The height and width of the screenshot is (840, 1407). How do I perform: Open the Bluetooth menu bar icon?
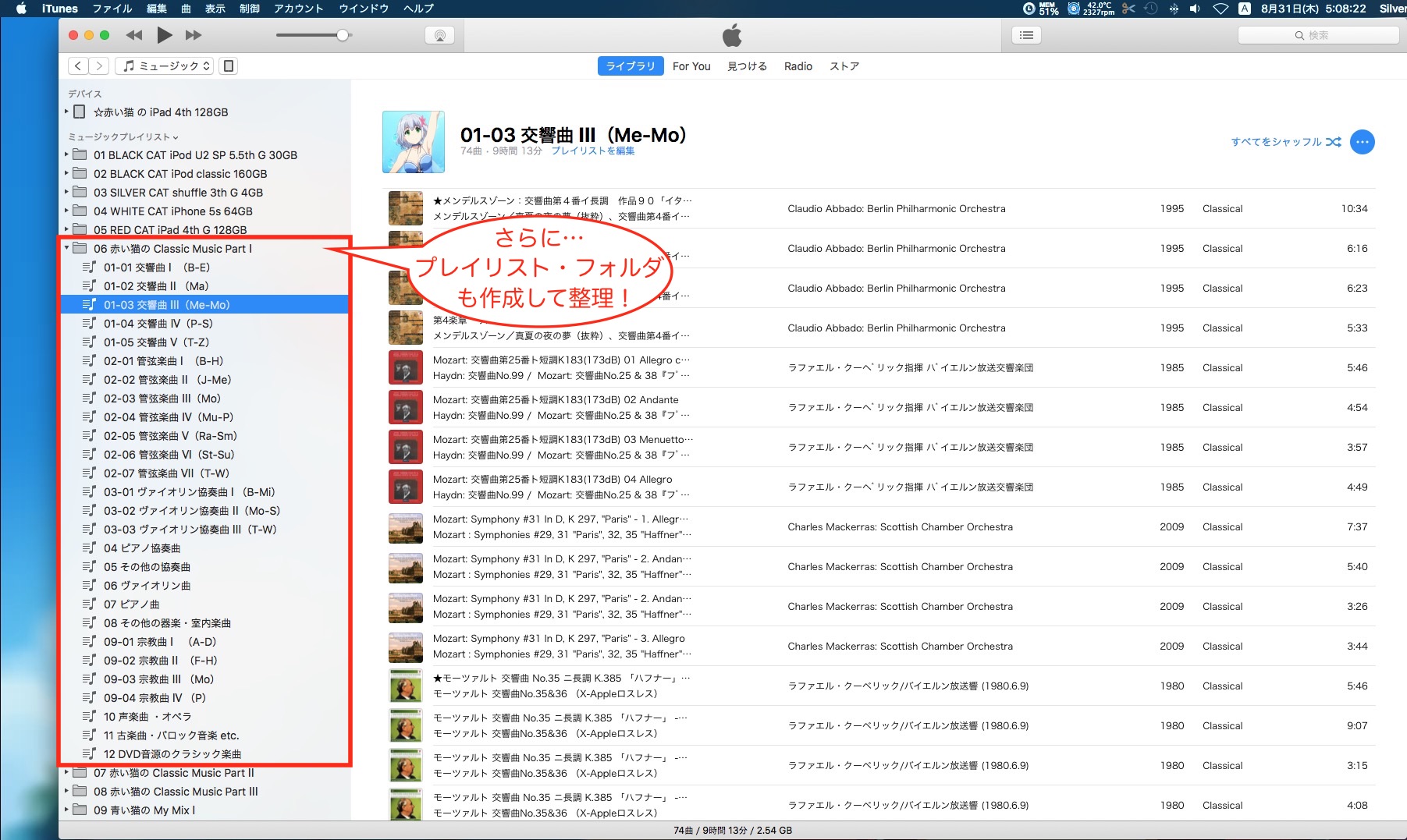[x=1174, y=9]
